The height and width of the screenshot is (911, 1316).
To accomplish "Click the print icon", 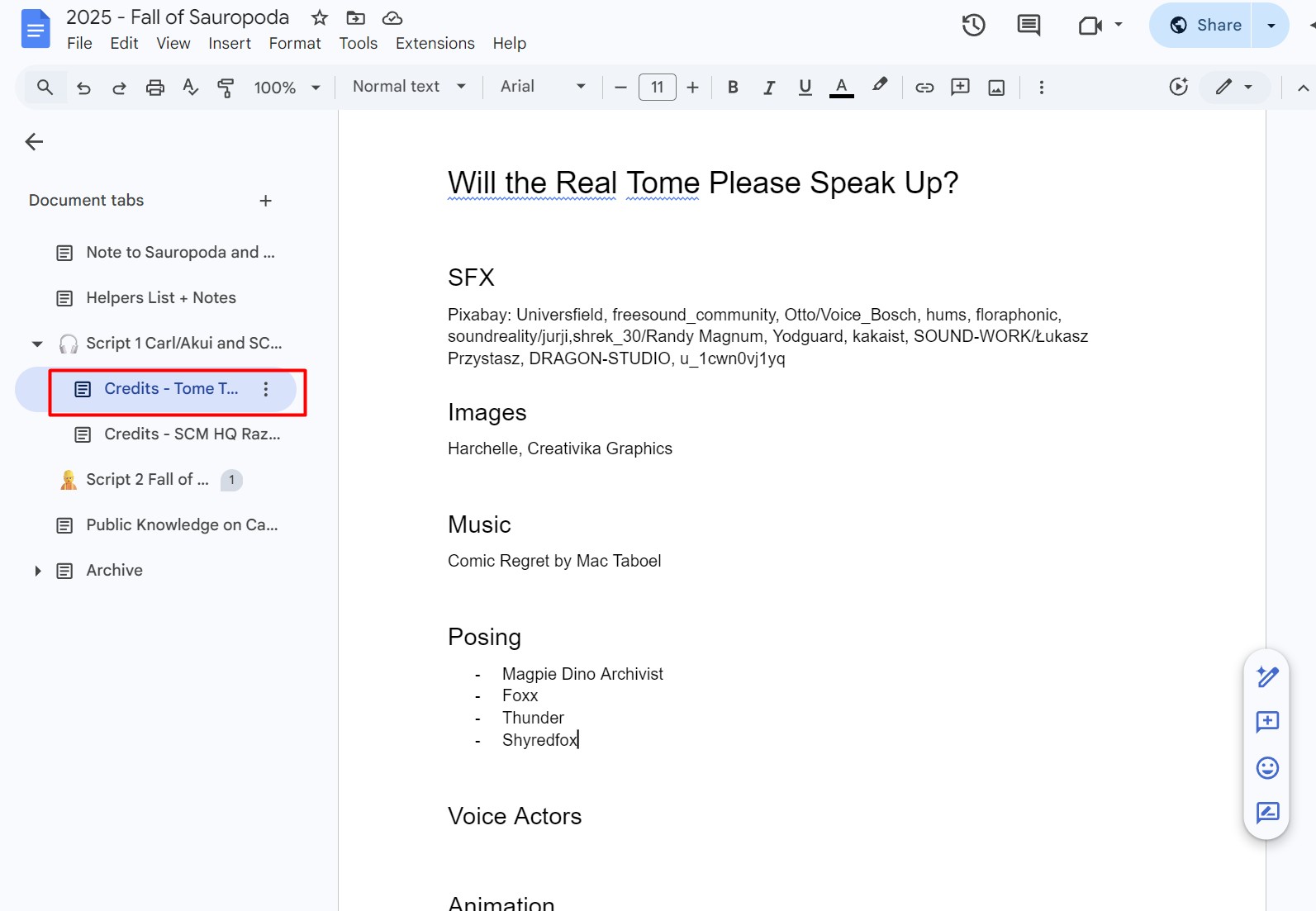I will click(x=154, y=88).
